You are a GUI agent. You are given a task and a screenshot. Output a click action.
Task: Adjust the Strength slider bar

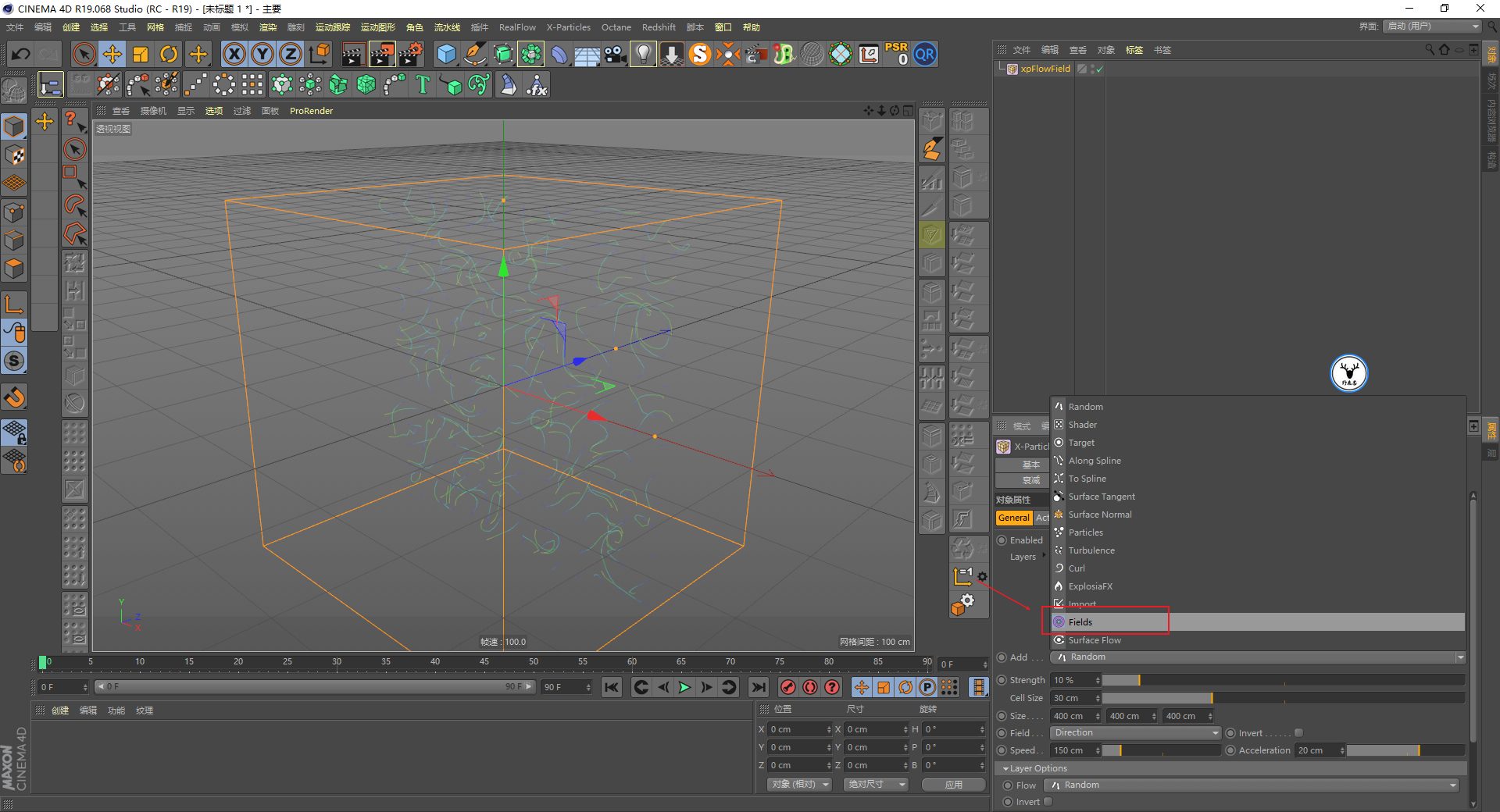[1283, 680]
